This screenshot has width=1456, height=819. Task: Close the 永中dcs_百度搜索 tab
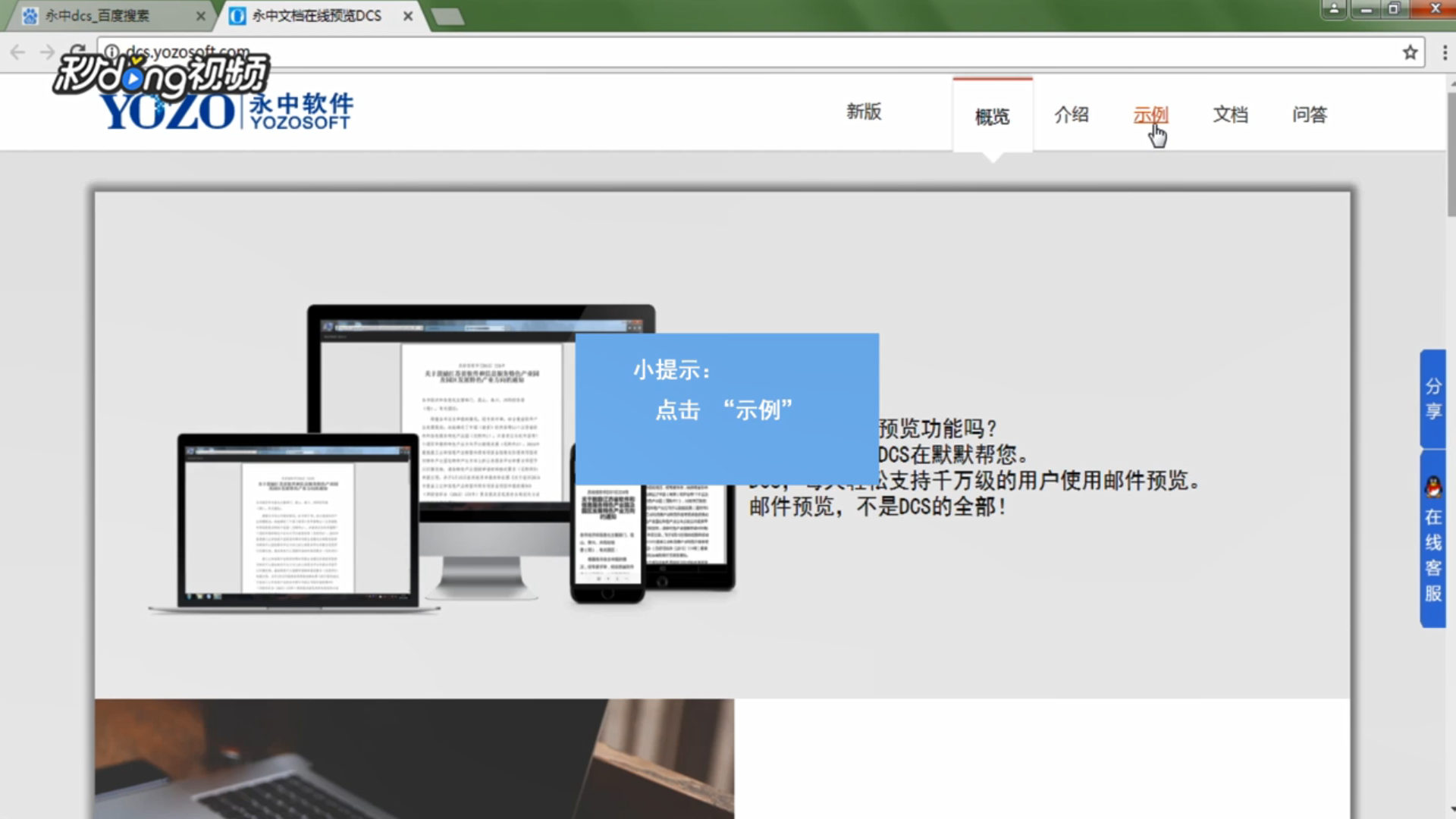click(201, 16)
